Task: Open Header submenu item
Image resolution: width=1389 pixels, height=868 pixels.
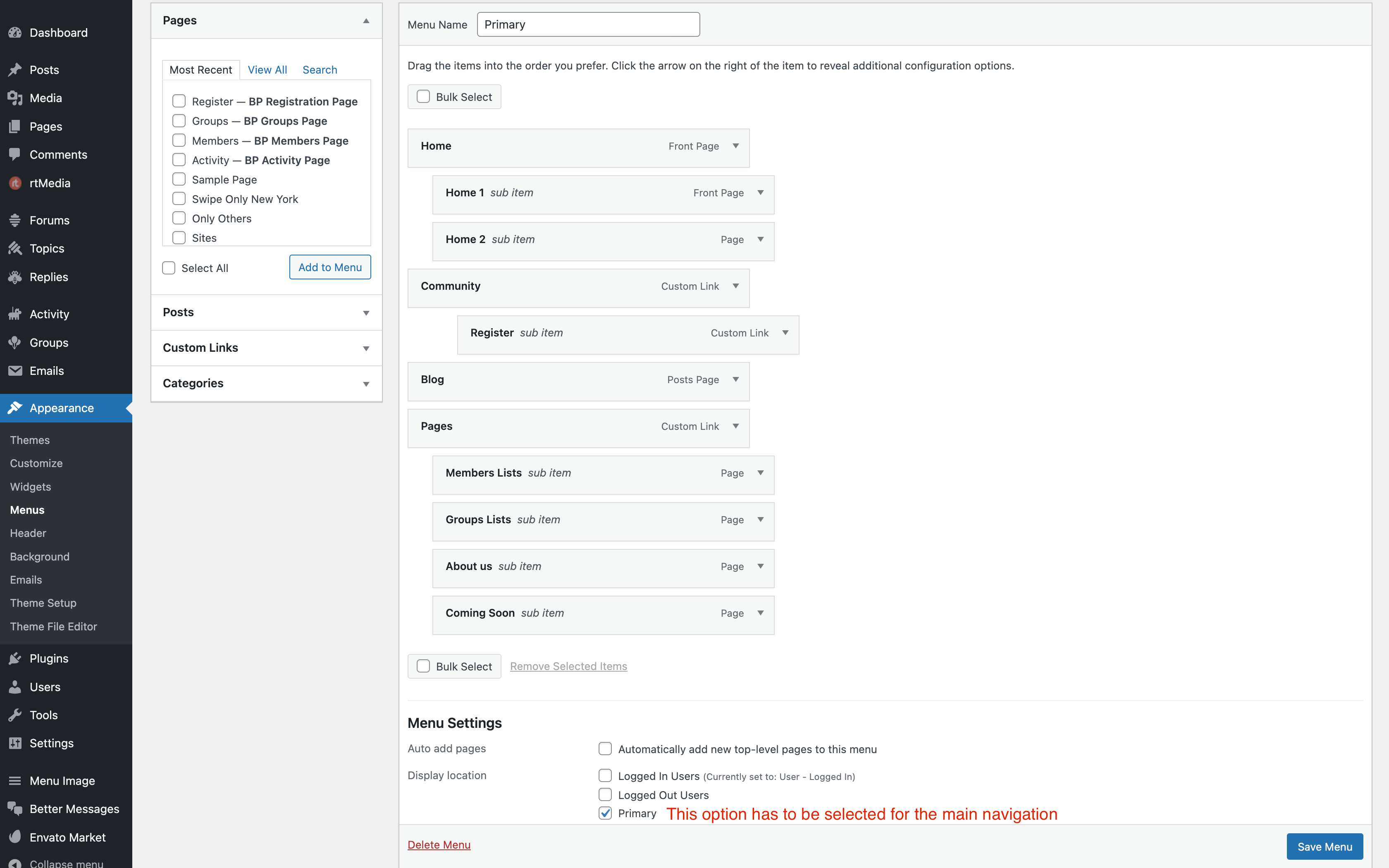Action: tap(28, 533)
